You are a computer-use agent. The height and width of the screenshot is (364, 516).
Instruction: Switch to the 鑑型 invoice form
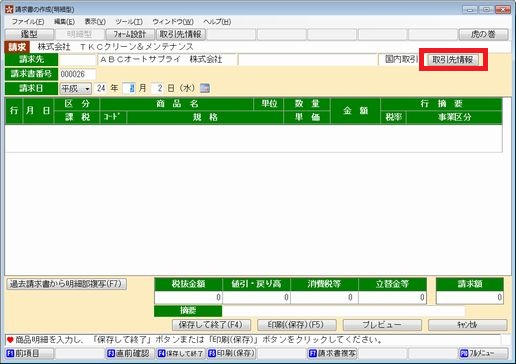(30, 34)
